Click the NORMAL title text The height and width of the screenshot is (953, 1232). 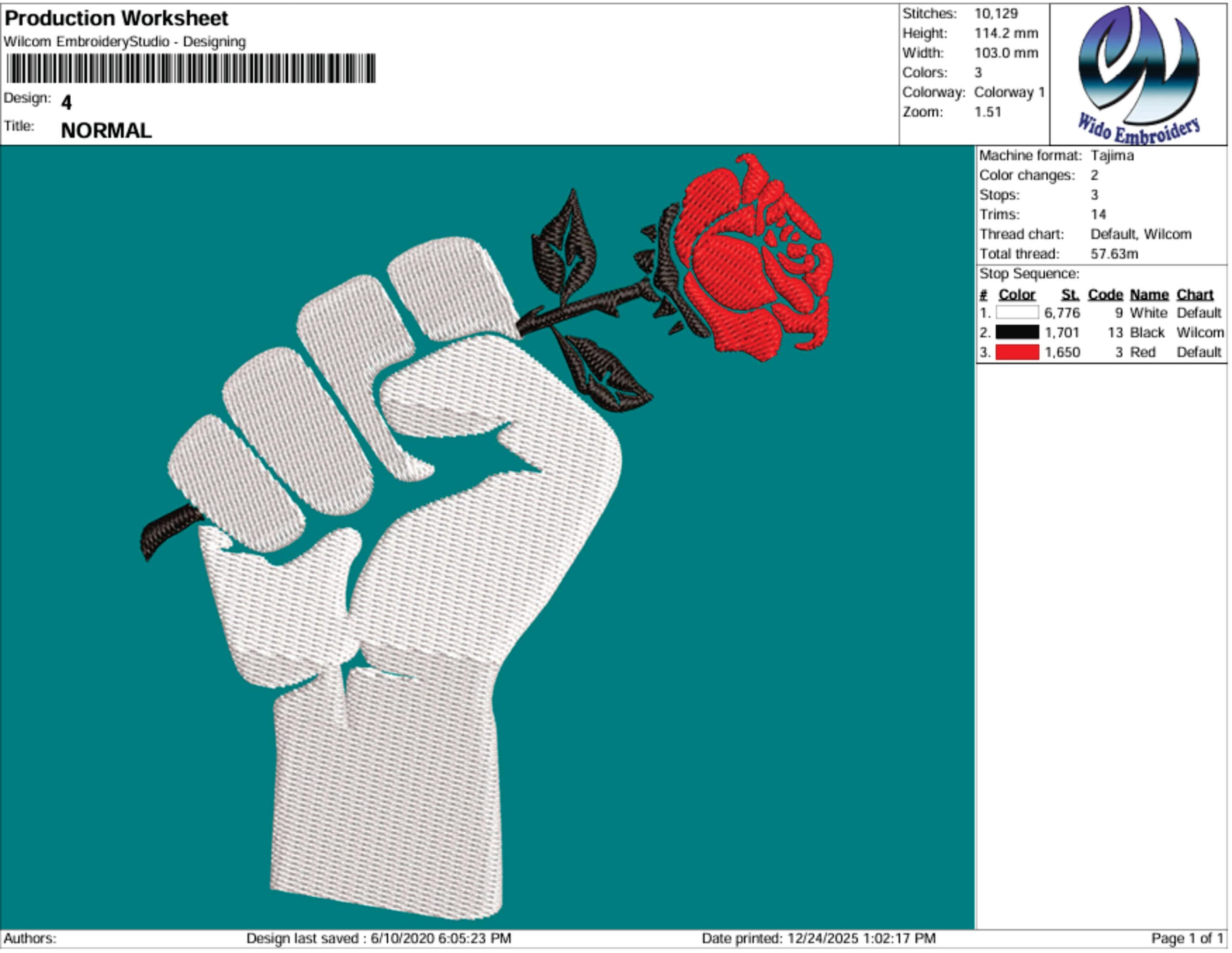pyautogui.click(x=106, y=131)
